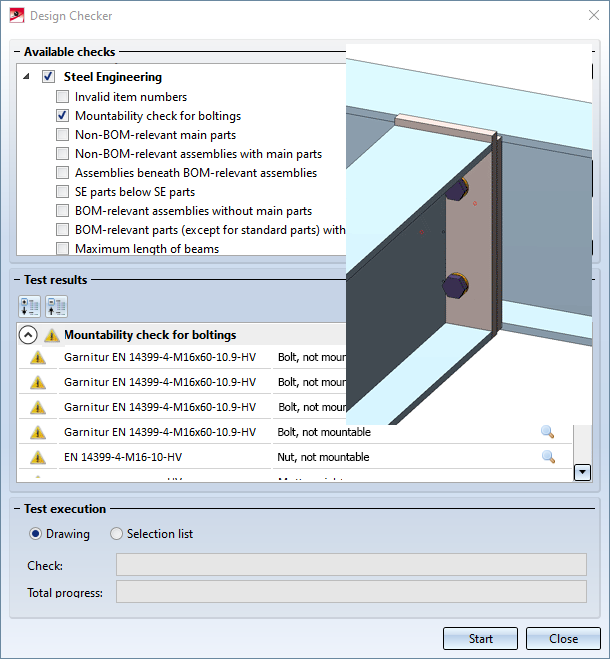This screenshot has height=659, width=610.
Task: Enable Non-BOM-relevant main parts check
Action: click(x=63, y=134)
